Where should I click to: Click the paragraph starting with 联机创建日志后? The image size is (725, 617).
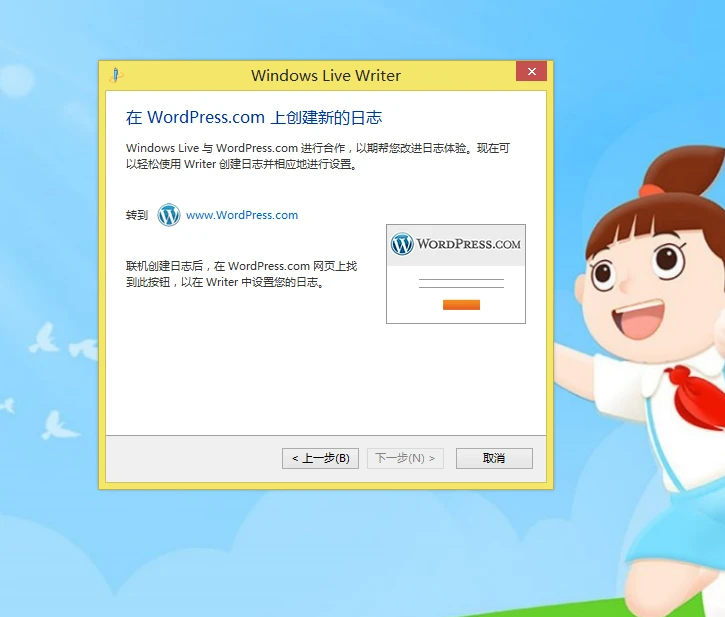(x=241, y=274)
